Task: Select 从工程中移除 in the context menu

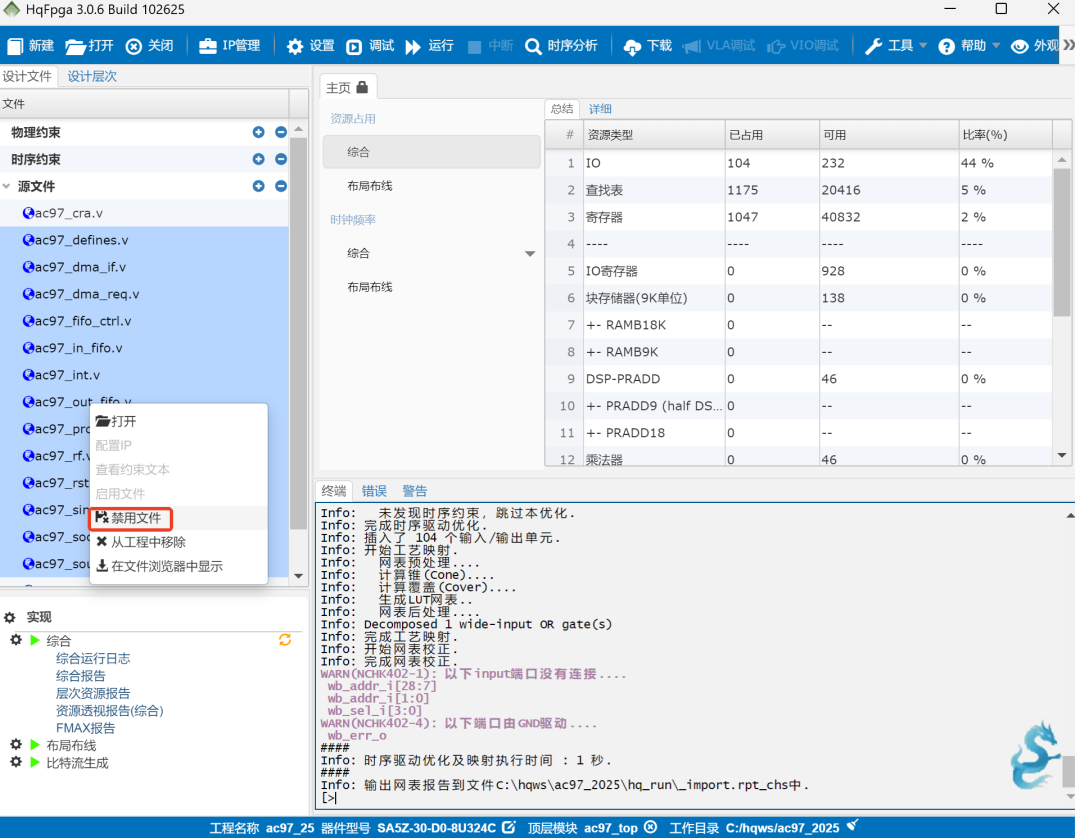Action: (147, 542)
